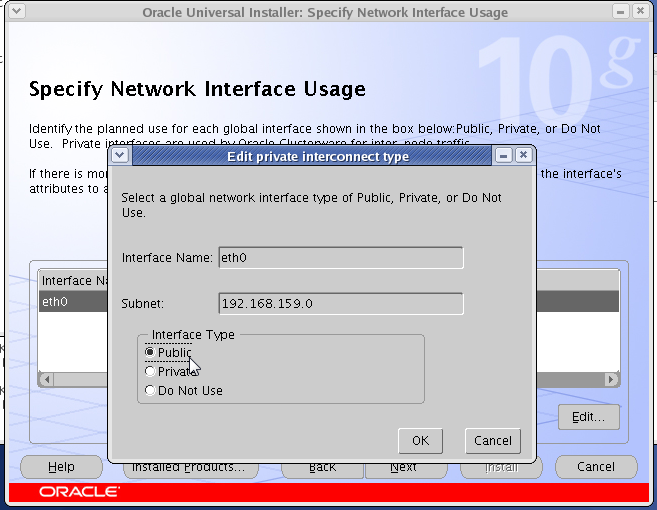Click the left arrow of the table scrollbar
Screen dimensions: 657x510
pos(46,379)
